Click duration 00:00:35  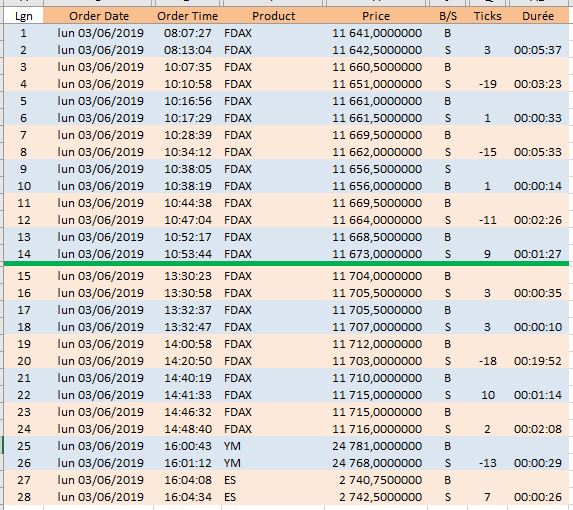(x=538, y=293)
